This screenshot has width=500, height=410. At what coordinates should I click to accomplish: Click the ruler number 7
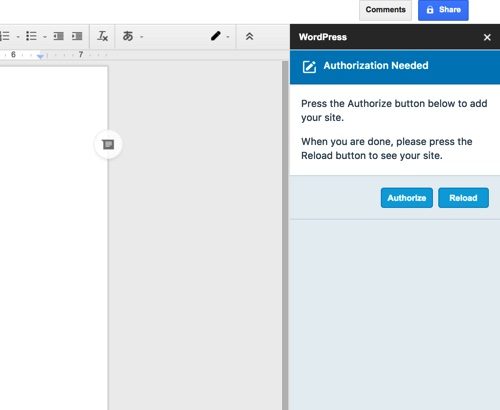tap(81, 54)
